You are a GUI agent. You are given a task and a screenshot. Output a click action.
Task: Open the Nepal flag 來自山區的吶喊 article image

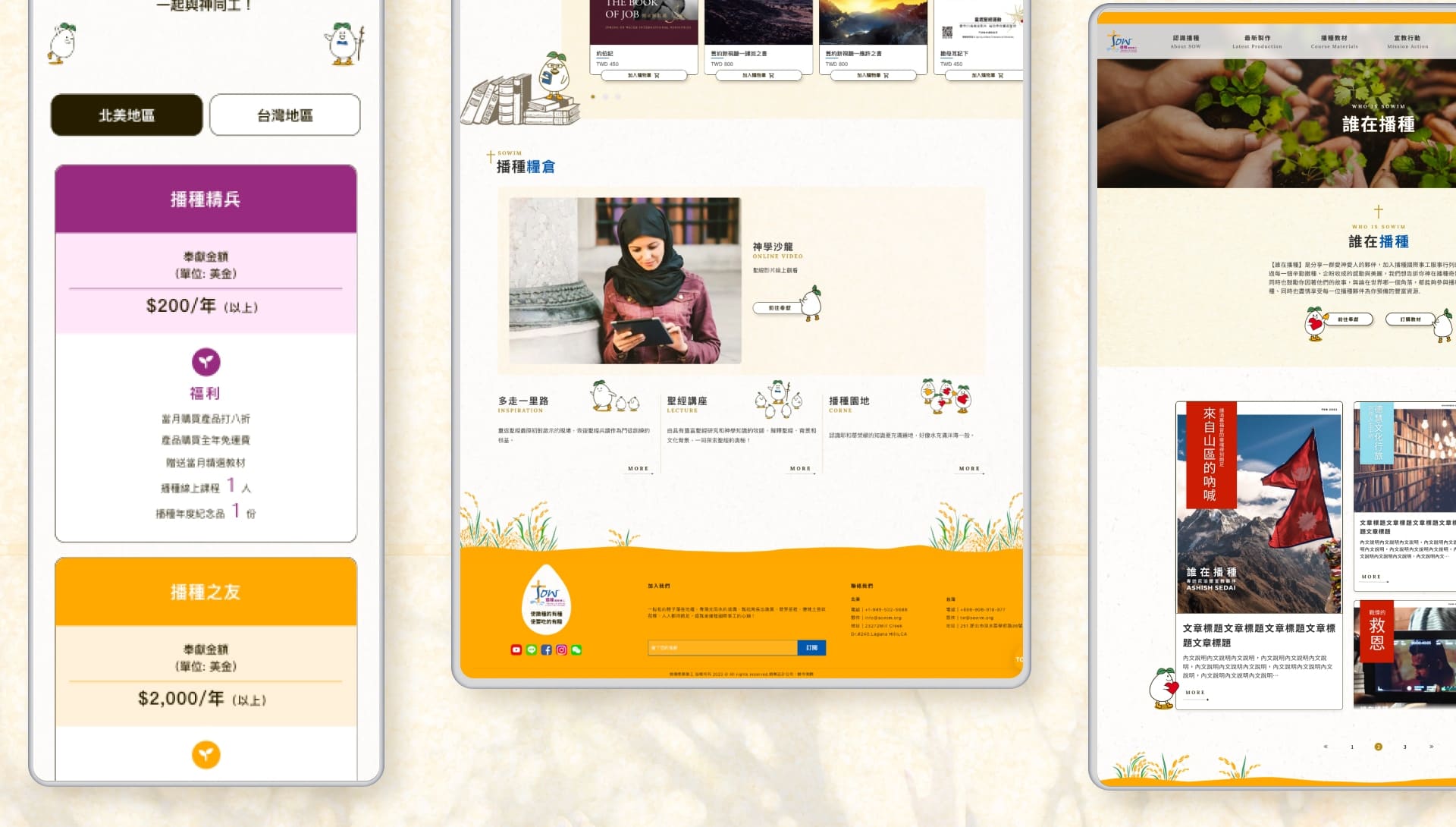[1259, 508]
